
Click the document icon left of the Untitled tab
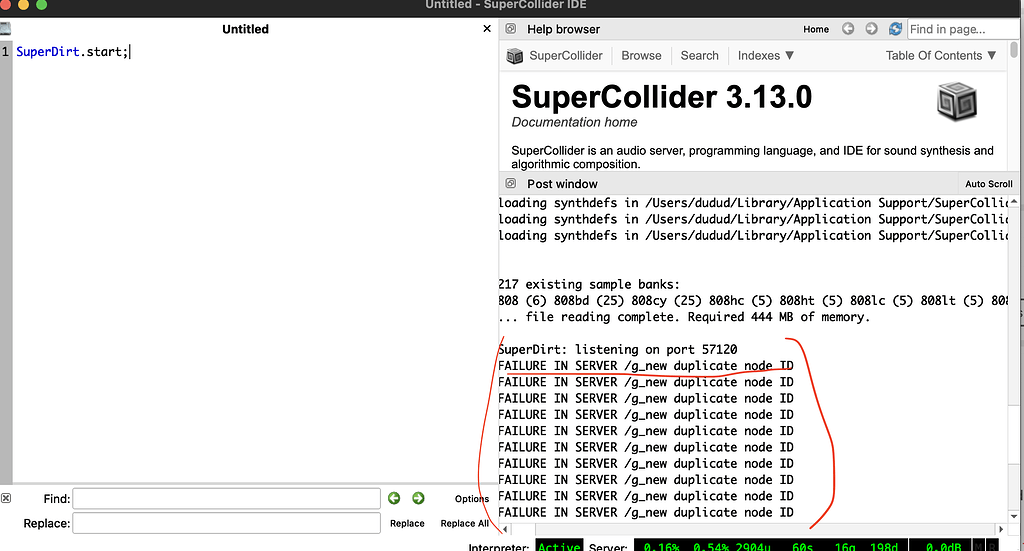pyautogui.click(x=5, y=29)
